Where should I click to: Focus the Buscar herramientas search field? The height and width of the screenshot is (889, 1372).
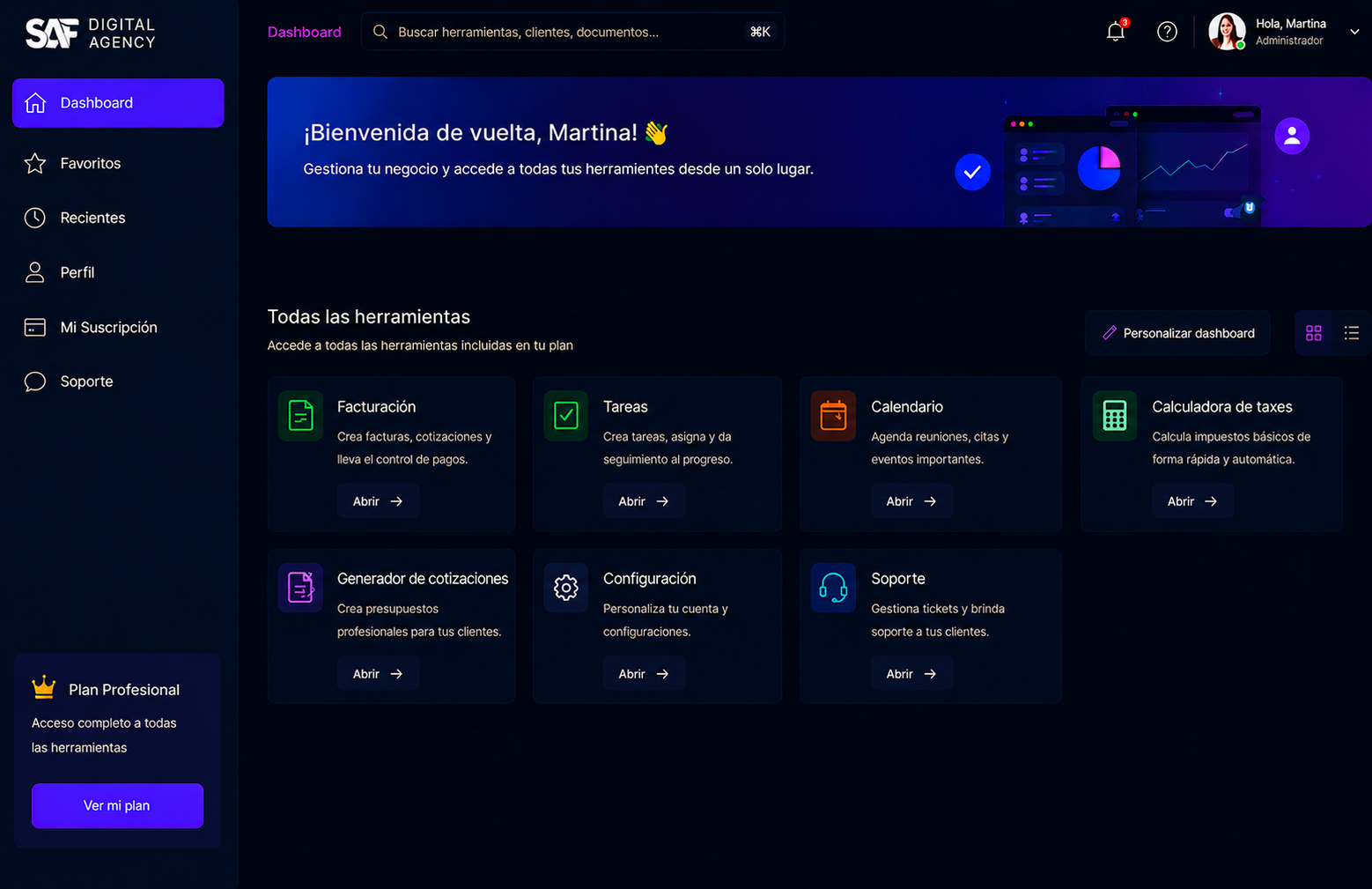[x=572, y=32]
